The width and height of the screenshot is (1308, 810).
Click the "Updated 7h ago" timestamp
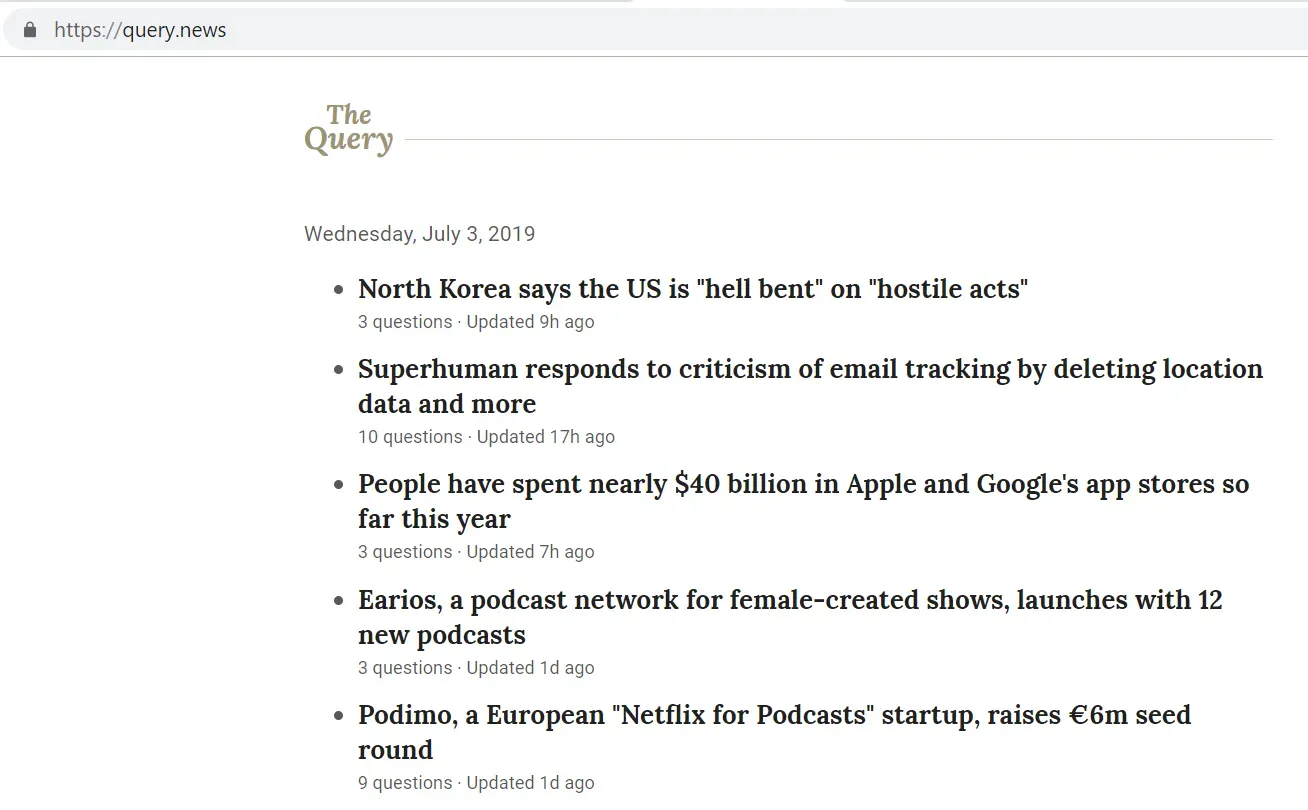[530, 552]
